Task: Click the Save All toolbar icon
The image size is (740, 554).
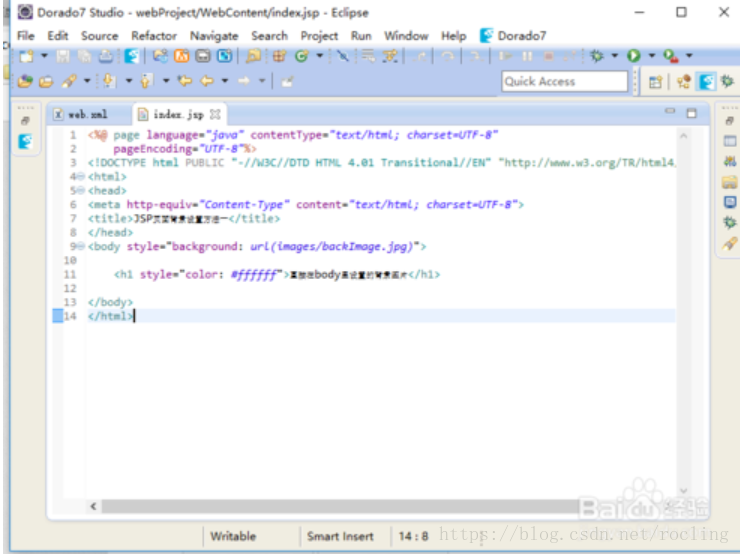Action: (x=84, y=56)
